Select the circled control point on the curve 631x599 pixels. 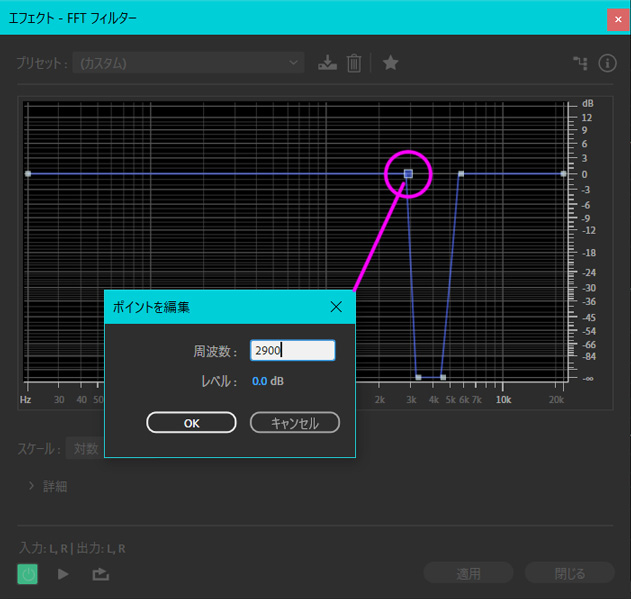408,174
